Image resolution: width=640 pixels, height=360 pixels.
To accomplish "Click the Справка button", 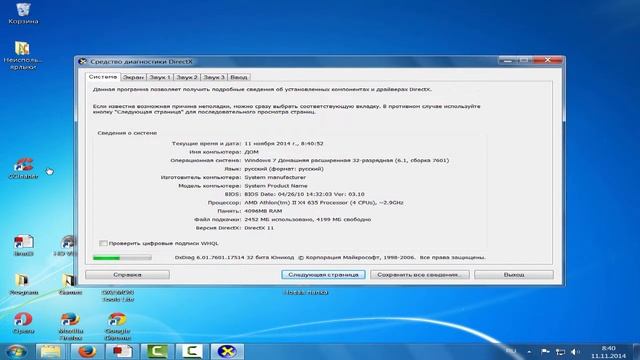I will 127,275.
